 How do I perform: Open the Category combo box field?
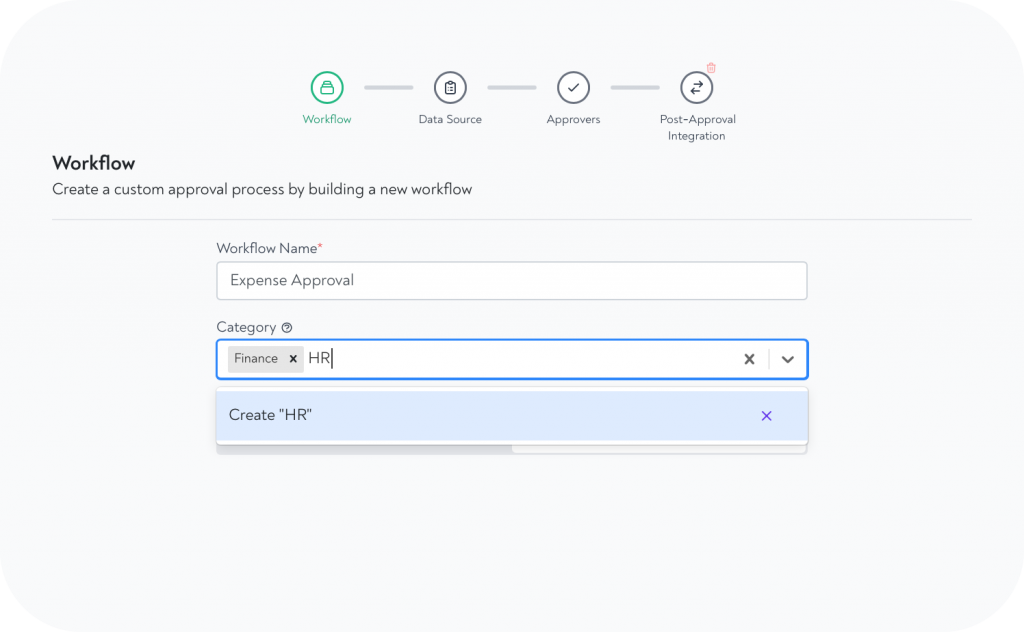pos(500,359)
